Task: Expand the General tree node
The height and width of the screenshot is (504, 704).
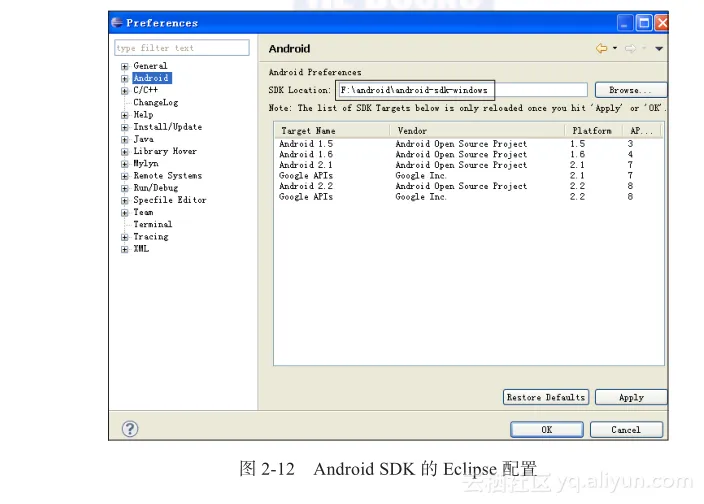Action: coord(125,66)
